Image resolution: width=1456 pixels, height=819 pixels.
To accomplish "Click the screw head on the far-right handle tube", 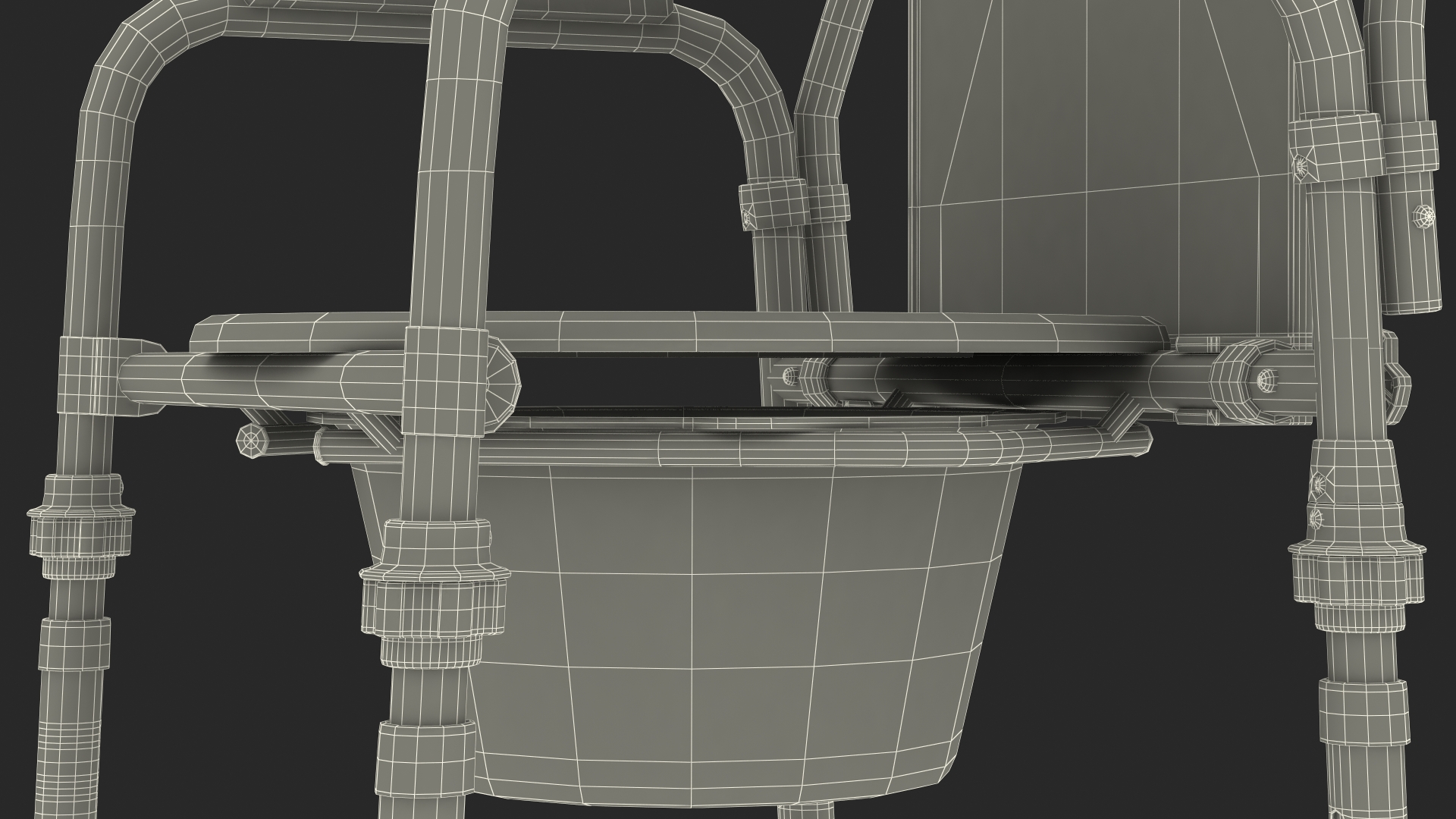I will coord(1426,217).
